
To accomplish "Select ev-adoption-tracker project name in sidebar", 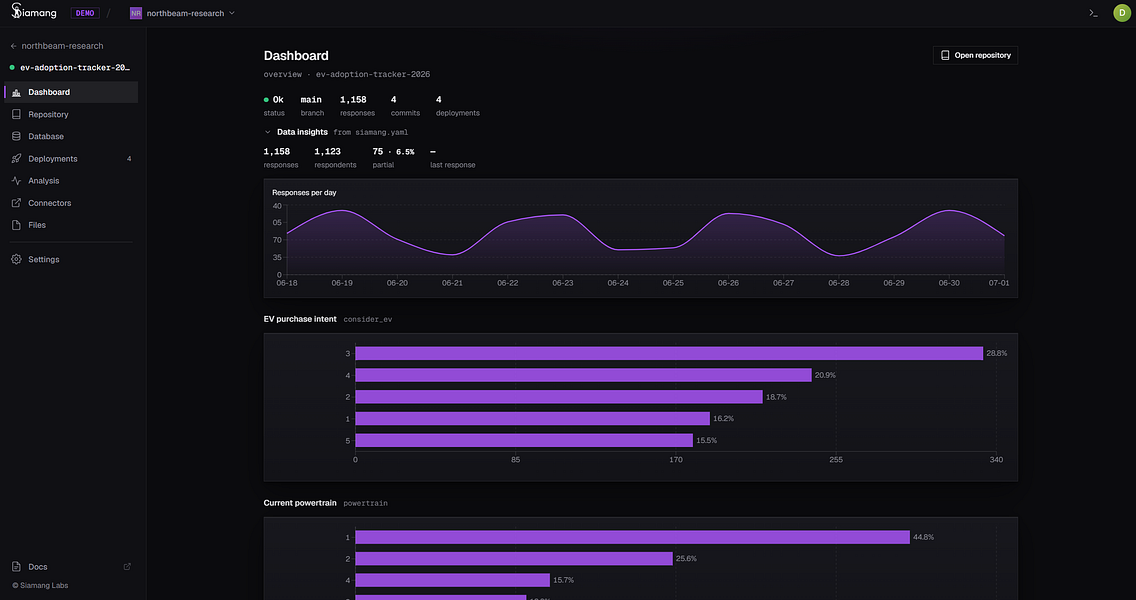I will (x=75, y=67).
